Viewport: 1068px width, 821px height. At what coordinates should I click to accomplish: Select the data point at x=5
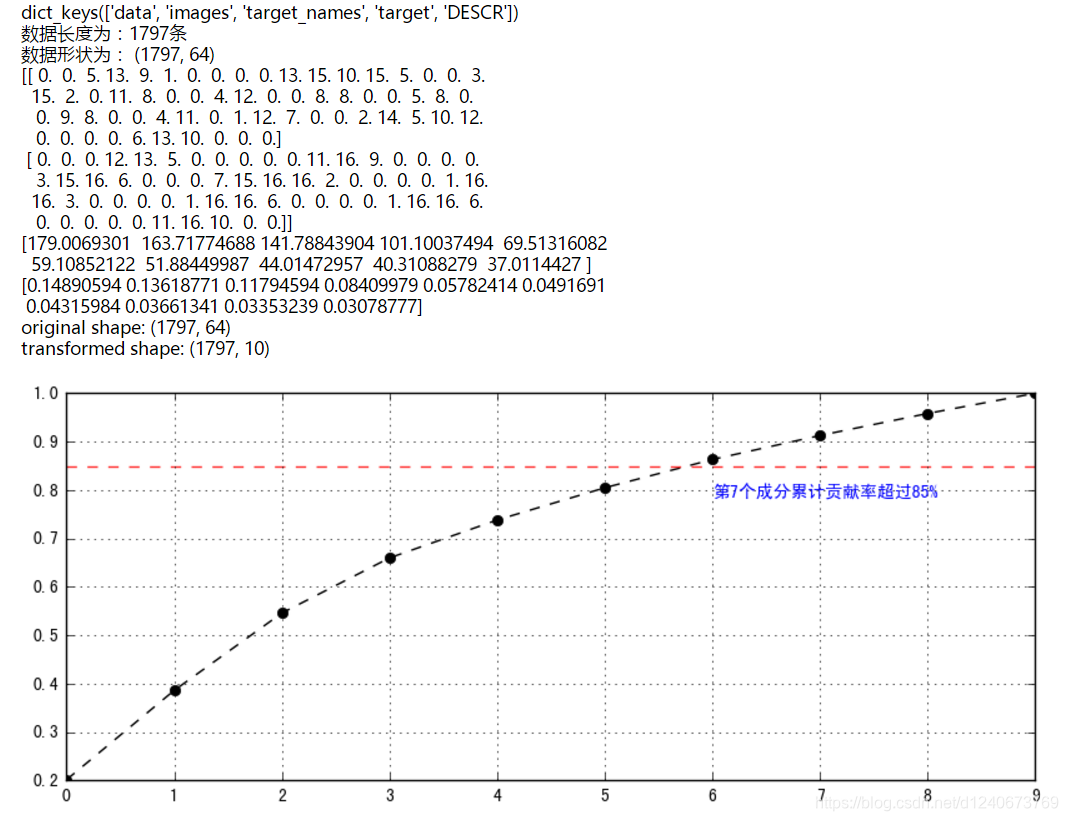click(x=605, y=489)
